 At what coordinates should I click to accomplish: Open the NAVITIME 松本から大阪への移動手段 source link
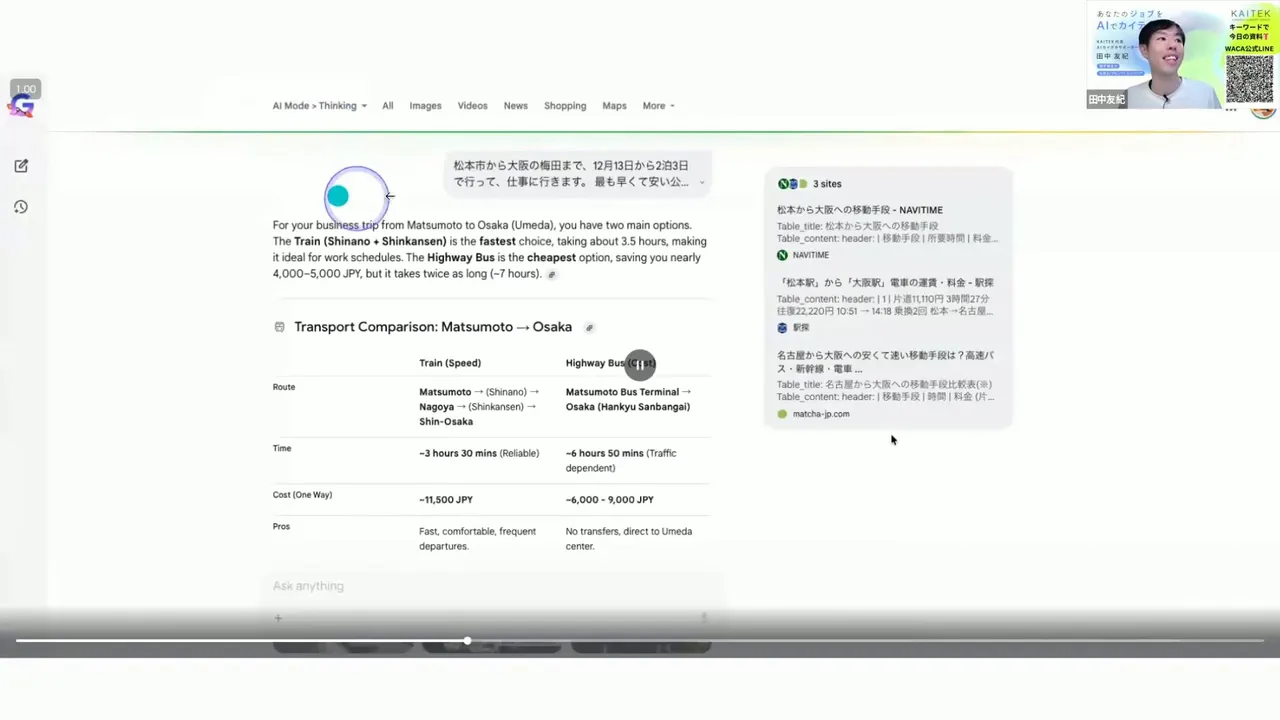point(859,210)
